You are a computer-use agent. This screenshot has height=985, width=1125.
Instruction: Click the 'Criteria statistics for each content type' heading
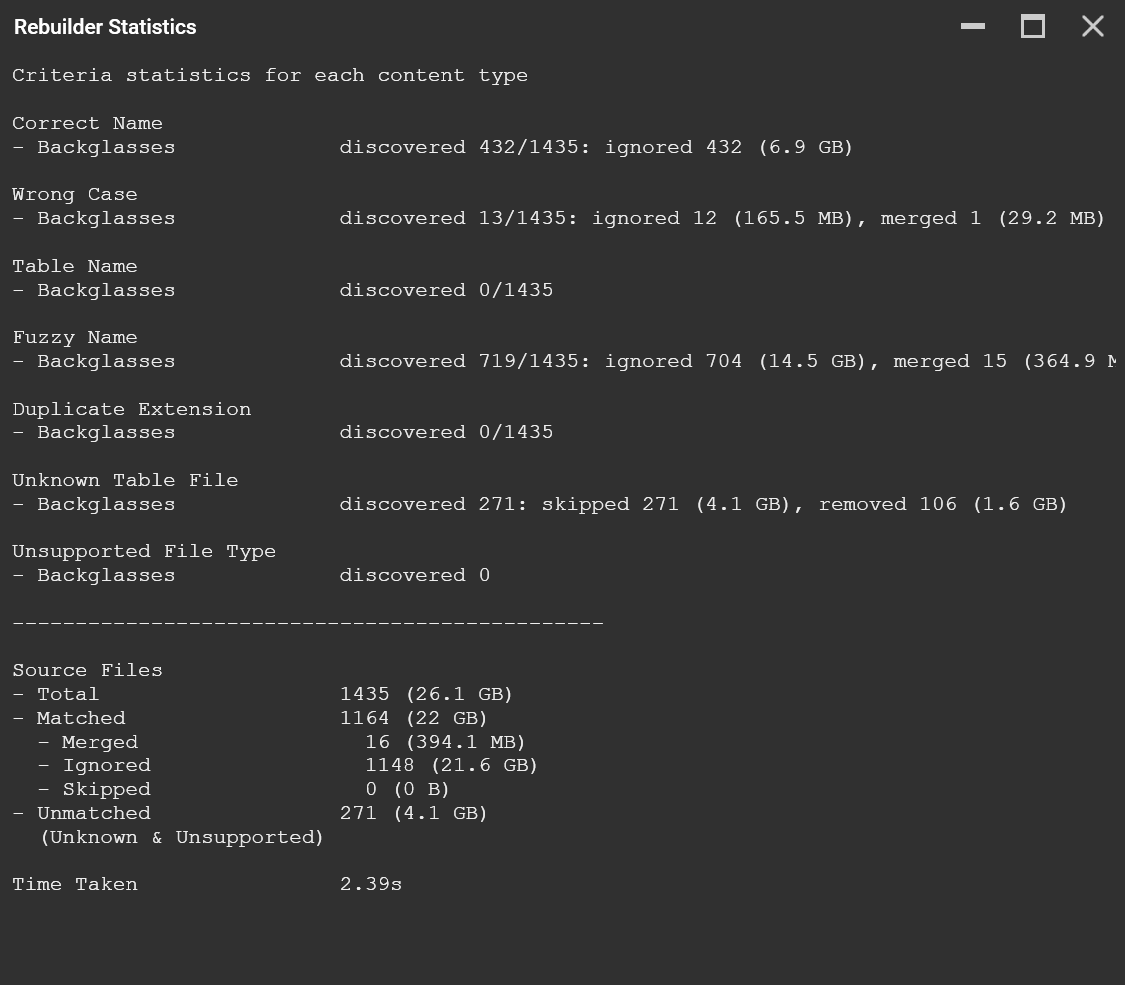point(270,76)
